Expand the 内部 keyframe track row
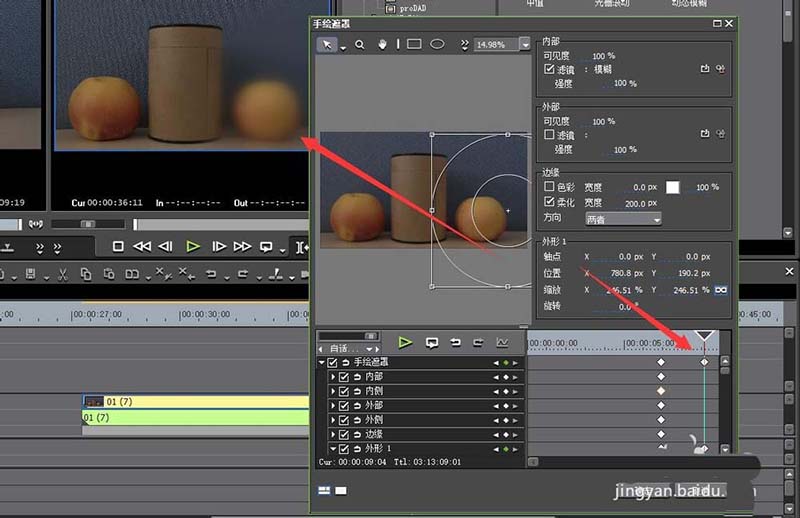Image resolution: width=800 pixels, height=518 pixels. click(333, 377)
